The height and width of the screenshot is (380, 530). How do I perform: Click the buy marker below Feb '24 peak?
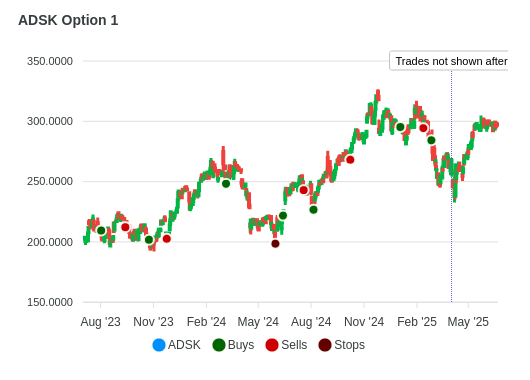[226, 184]
